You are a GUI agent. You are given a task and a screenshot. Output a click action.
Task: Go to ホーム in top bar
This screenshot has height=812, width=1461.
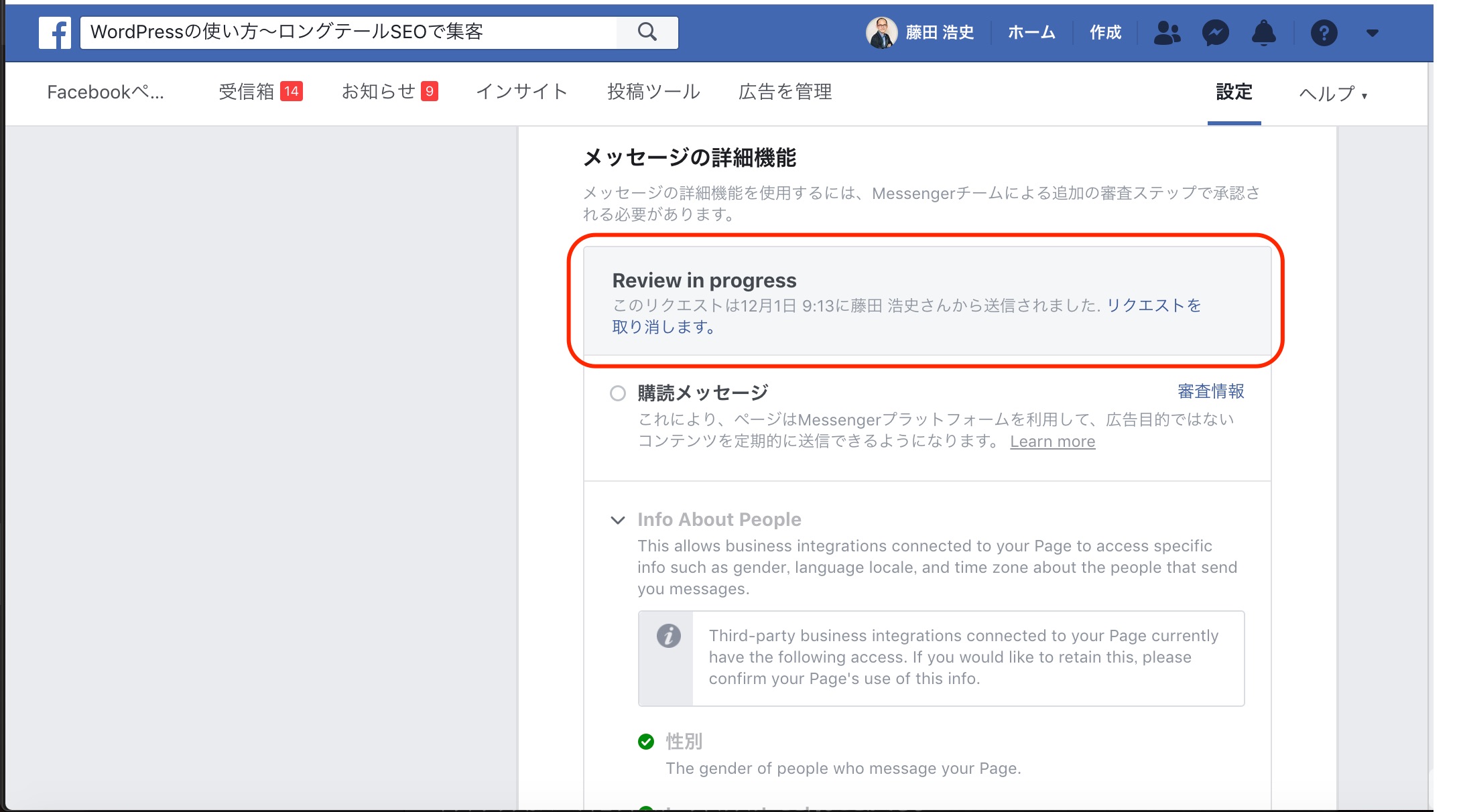click(x=1031, y=32)
